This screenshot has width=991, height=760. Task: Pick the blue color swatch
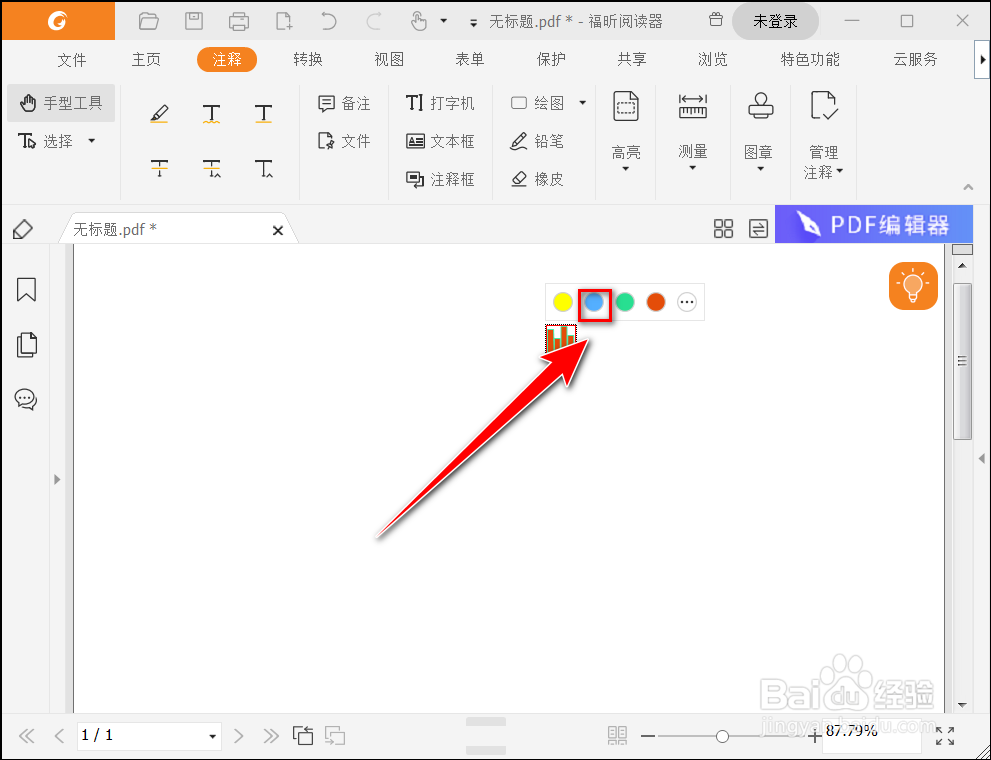point(594,302)
